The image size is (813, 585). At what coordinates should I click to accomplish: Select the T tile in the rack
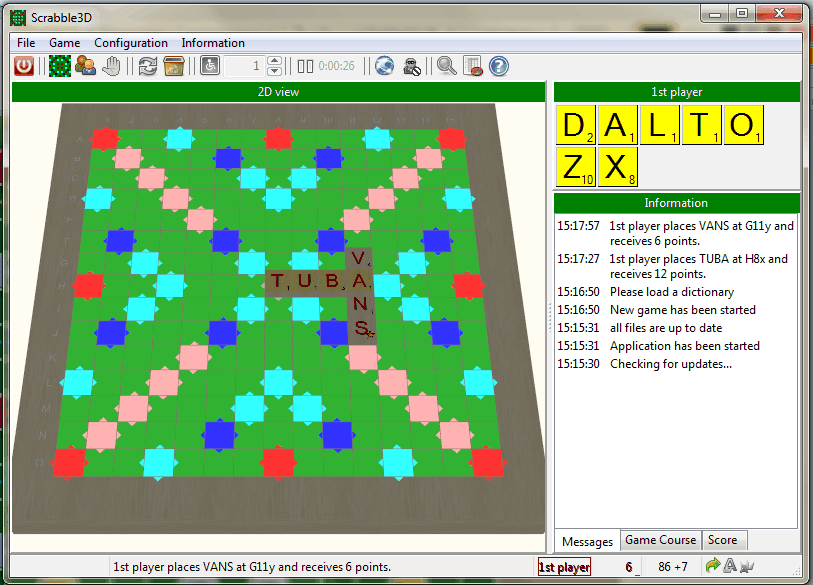[x=702, y=125]
